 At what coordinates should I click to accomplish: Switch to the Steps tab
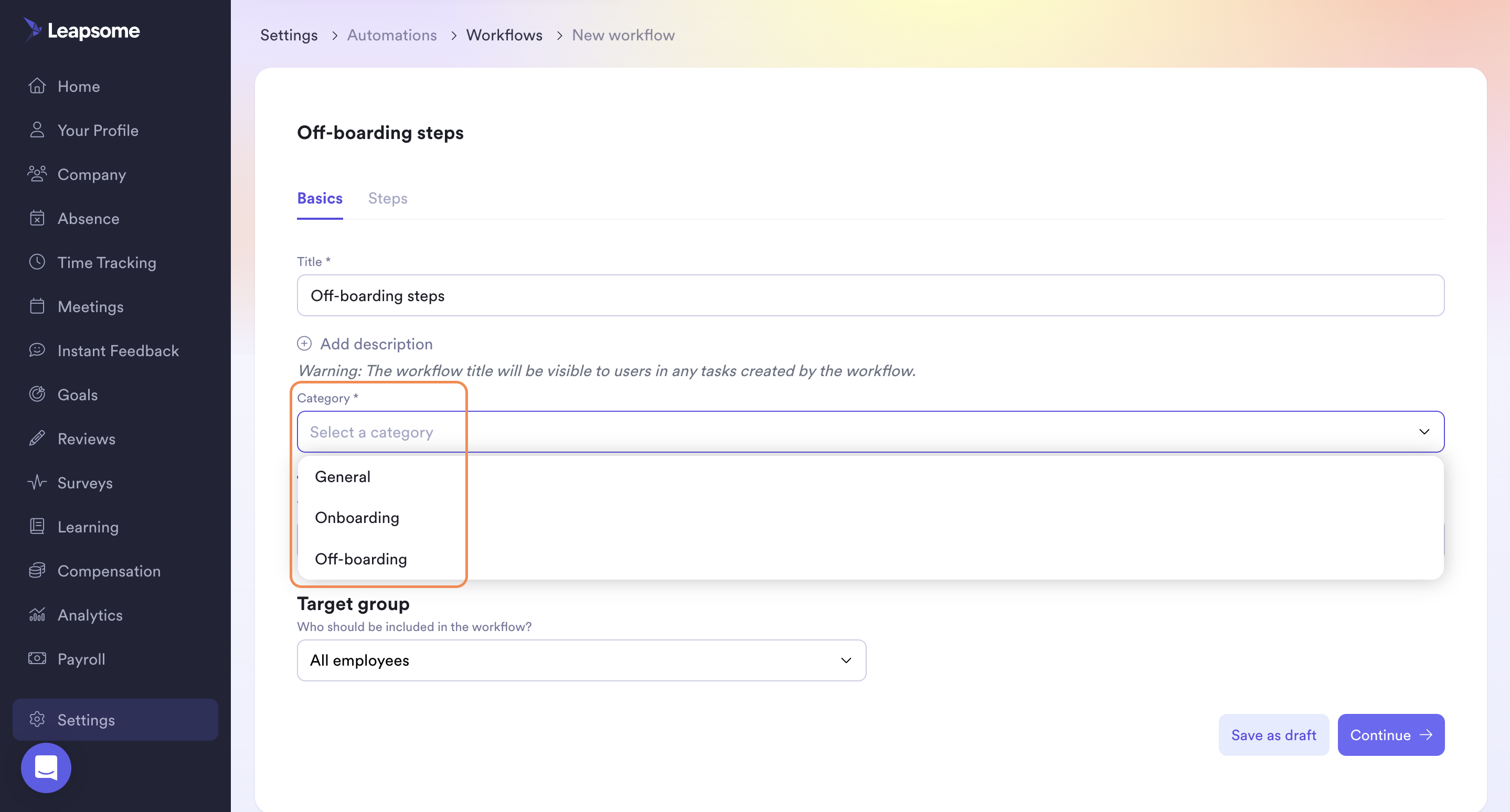(387, 198)
